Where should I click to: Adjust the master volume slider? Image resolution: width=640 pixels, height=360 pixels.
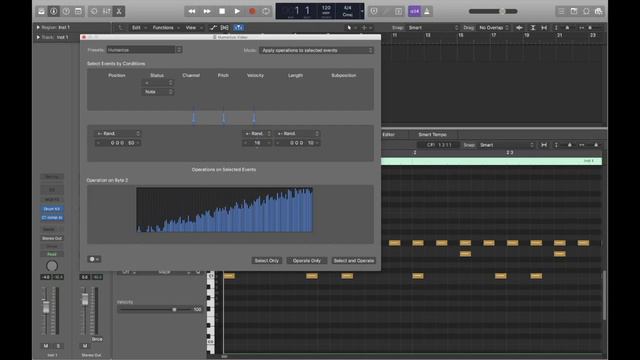(493, 11)
